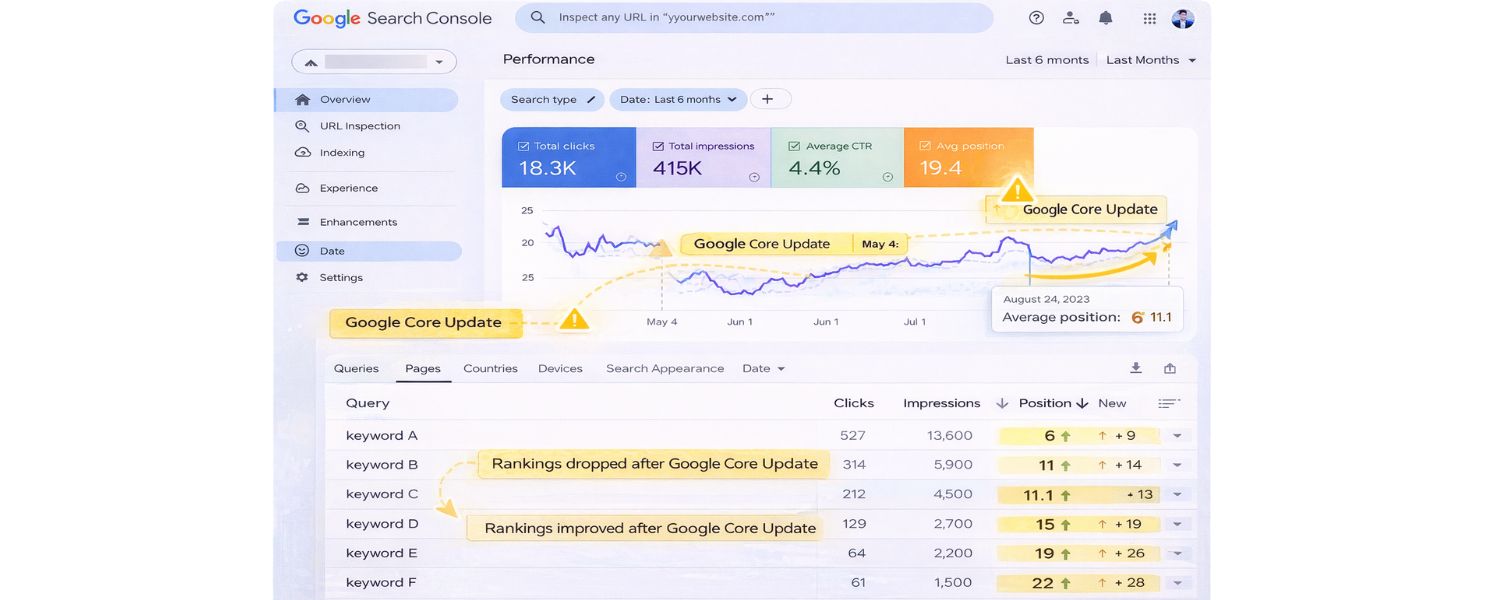The width and height of the screenshot is (1500, 600).
Task: Expand the Date: Last 6 months filter
Action: [x=678, y=99]
